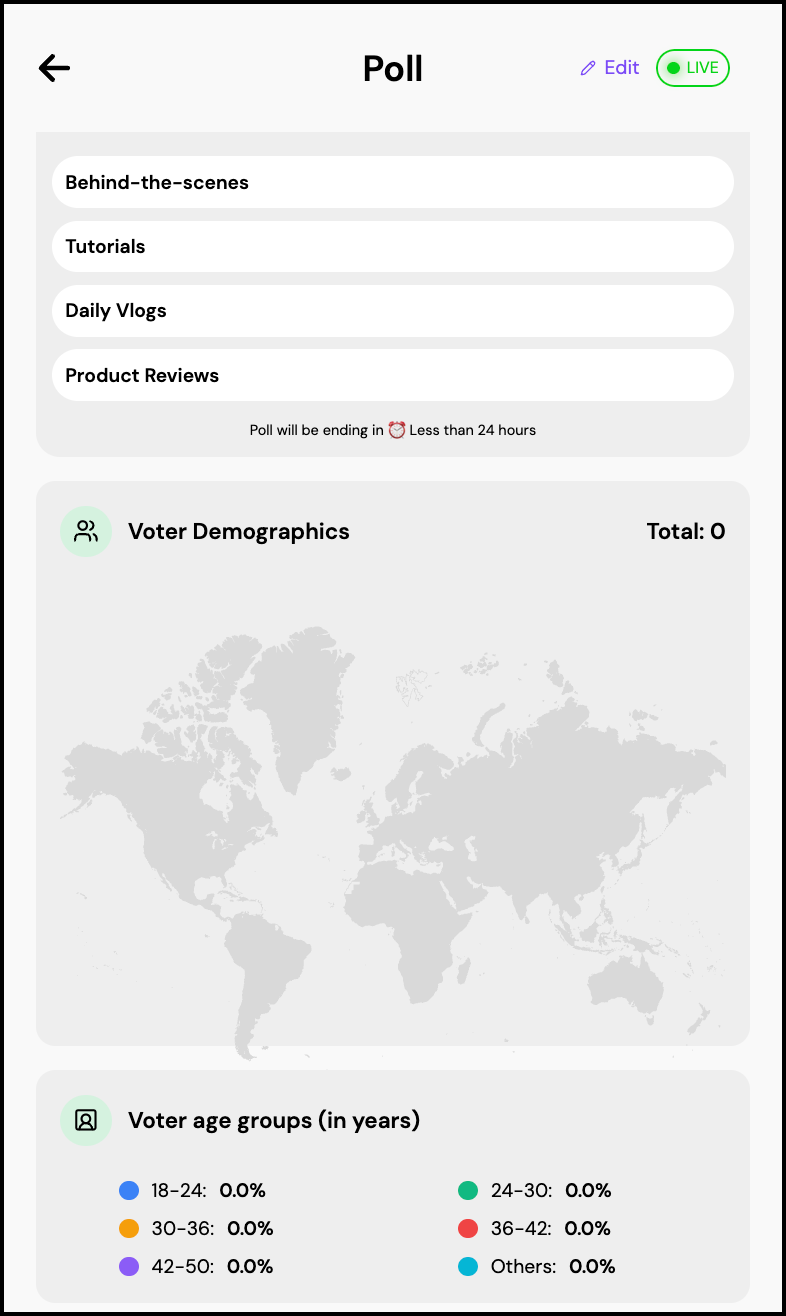The height and width of the screenshot is (1316, 786).
Task: Click the alarm clock emoji icon
Action: click(397, 430)
